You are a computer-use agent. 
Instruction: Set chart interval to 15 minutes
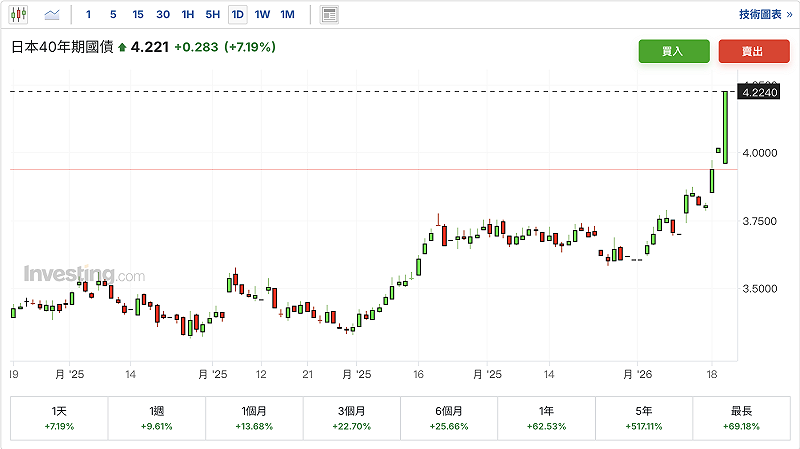pos(137,14)
